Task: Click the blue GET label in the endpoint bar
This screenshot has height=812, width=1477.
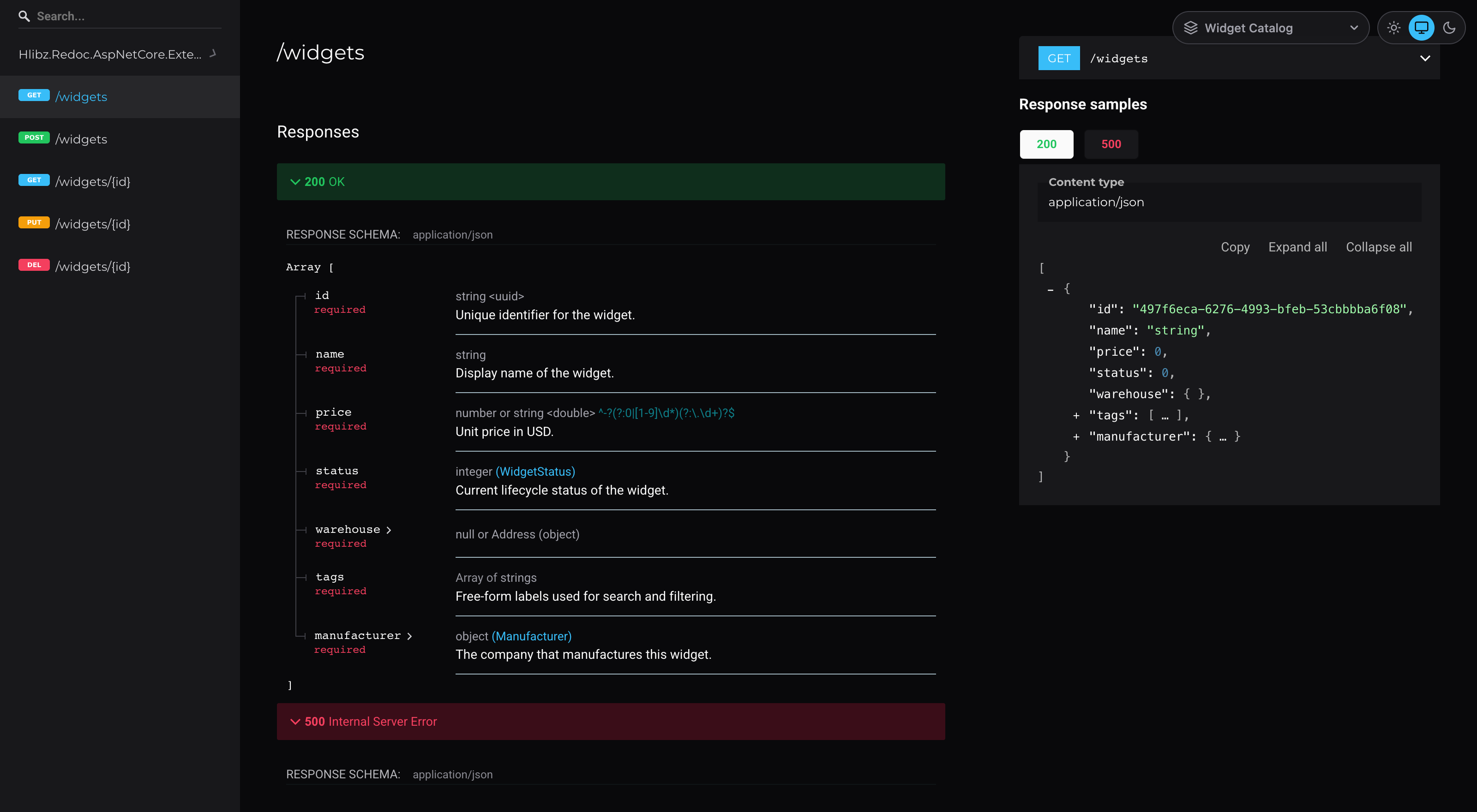Action: click(1059, 59)
